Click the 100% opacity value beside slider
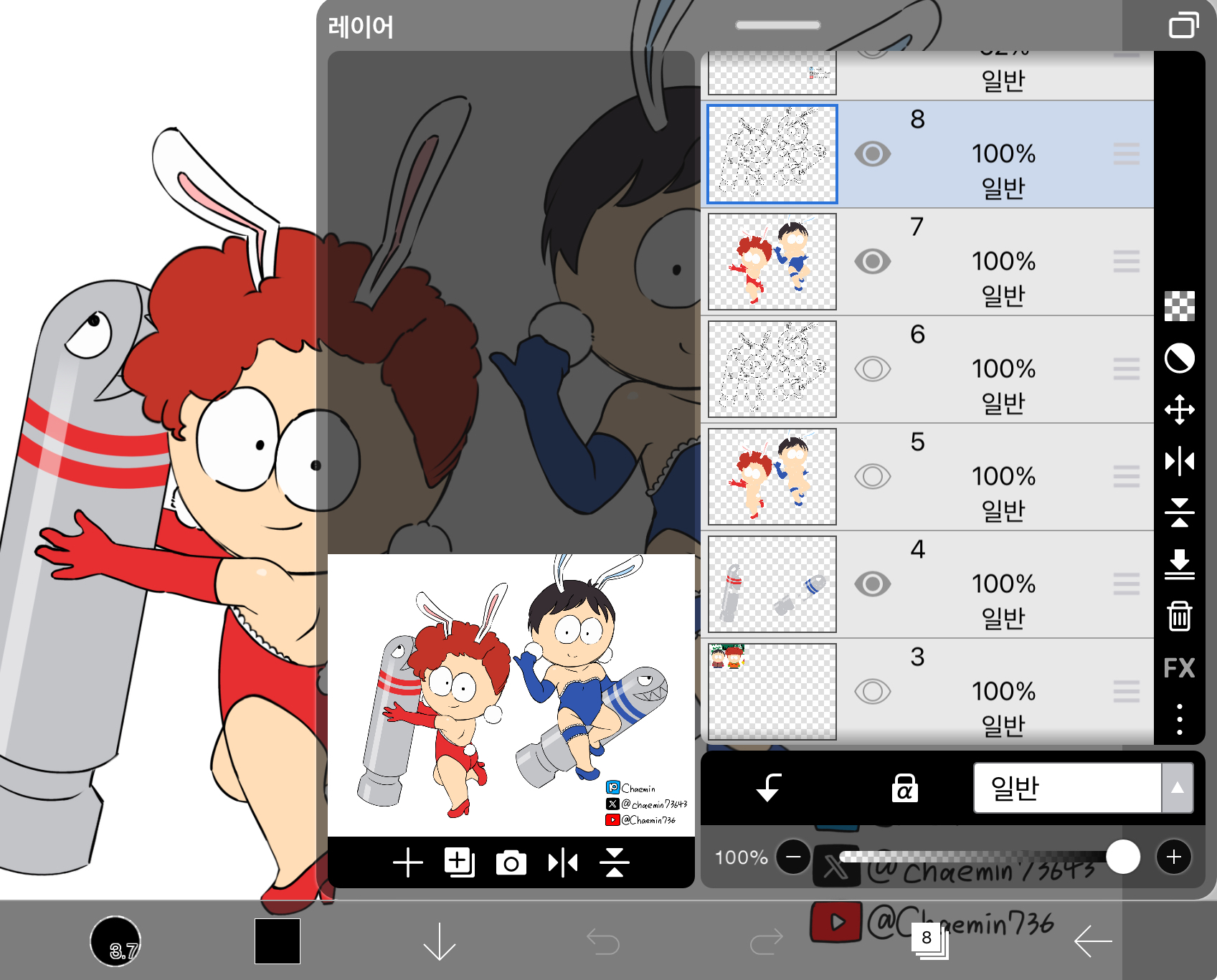The width and height of the screenshot is (1217, 980). click(x=741, y=857)
